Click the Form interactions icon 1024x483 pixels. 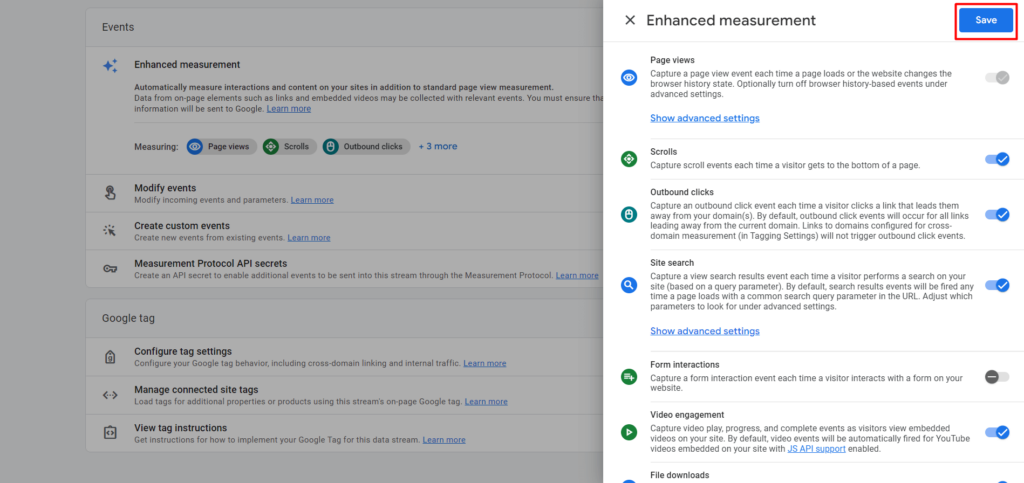629,377
